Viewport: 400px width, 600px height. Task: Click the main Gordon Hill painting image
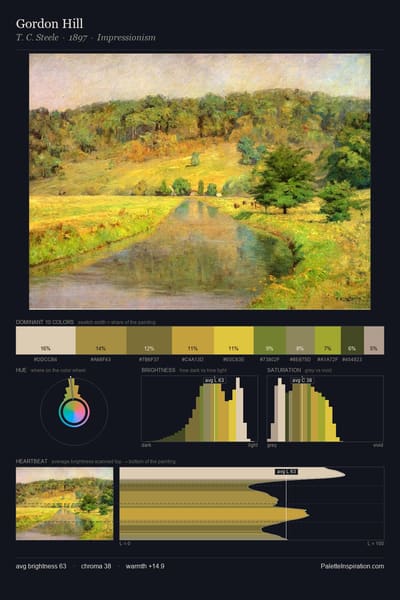coord(200,181)
